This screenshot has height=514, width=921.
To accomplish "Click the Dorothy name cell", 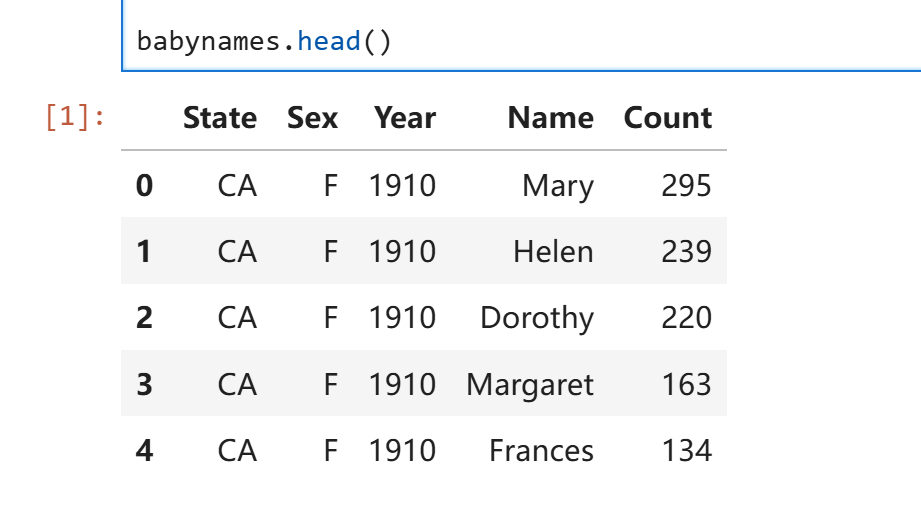I will click(x=537, y=318).
